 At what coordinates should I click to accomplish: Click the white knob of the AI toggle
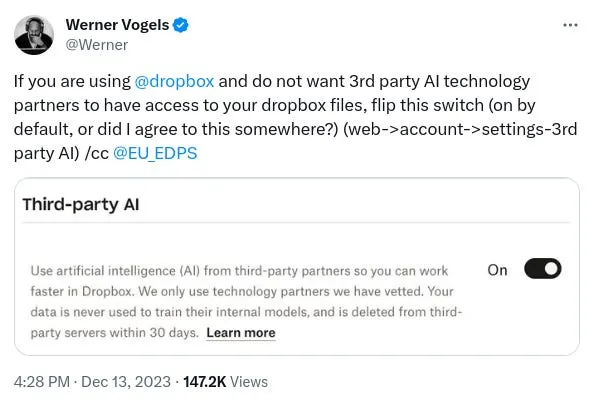click(x=552, y=269)
